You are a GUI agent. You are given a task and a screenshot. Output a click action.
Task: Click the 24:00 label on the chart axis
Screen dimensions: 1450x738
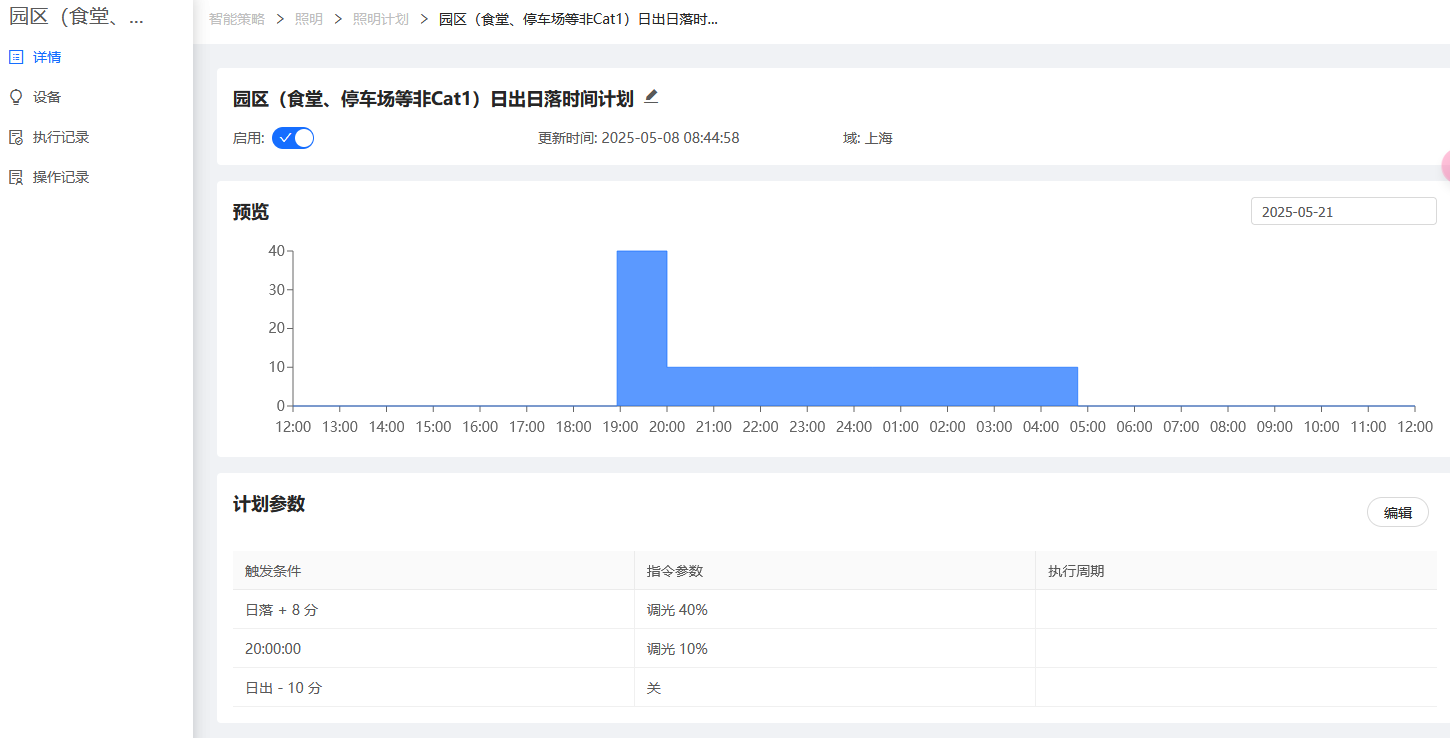853,426
